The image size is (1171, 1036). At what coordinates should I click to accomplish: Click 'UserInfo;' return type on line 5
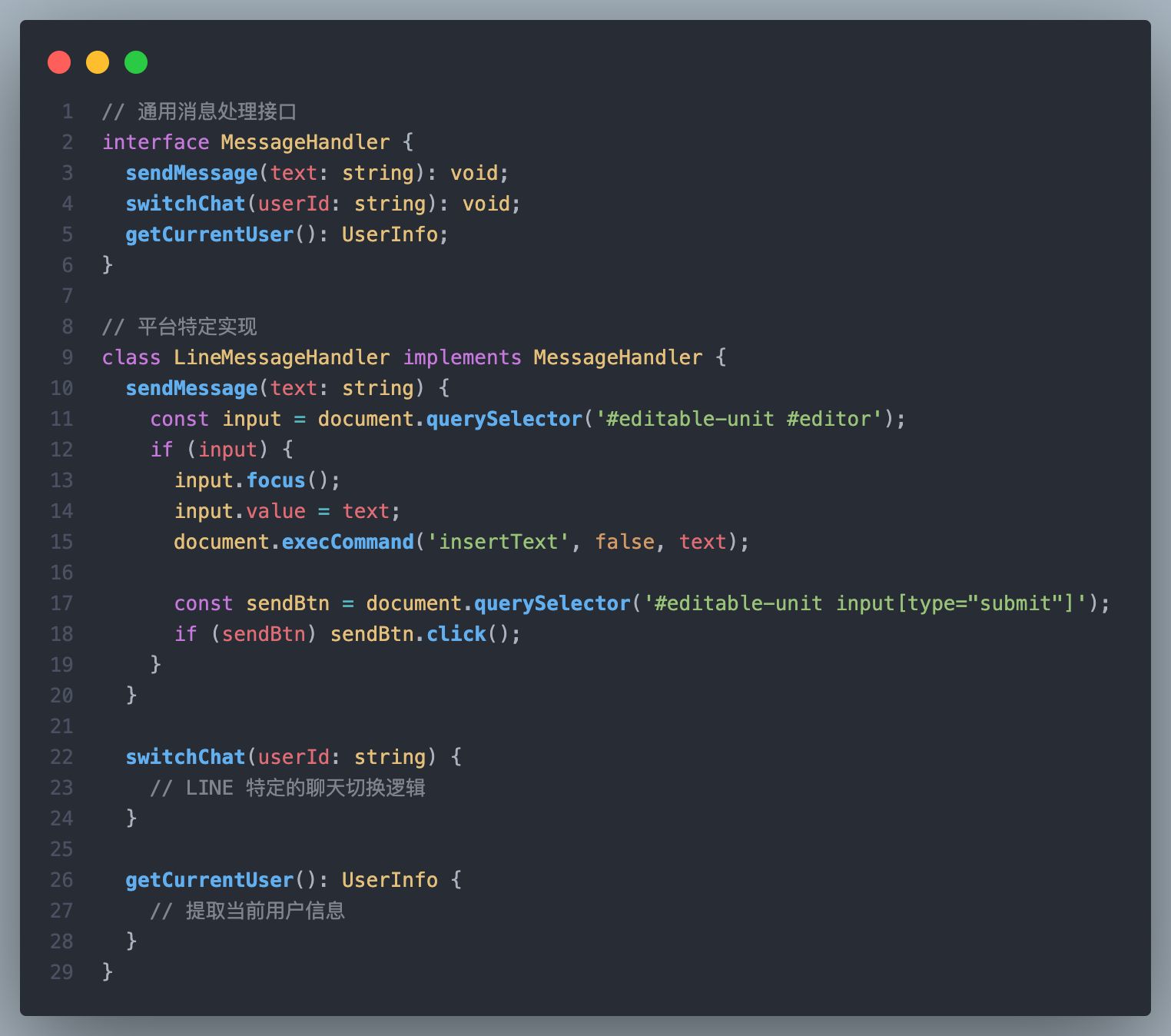pos(395,234)
